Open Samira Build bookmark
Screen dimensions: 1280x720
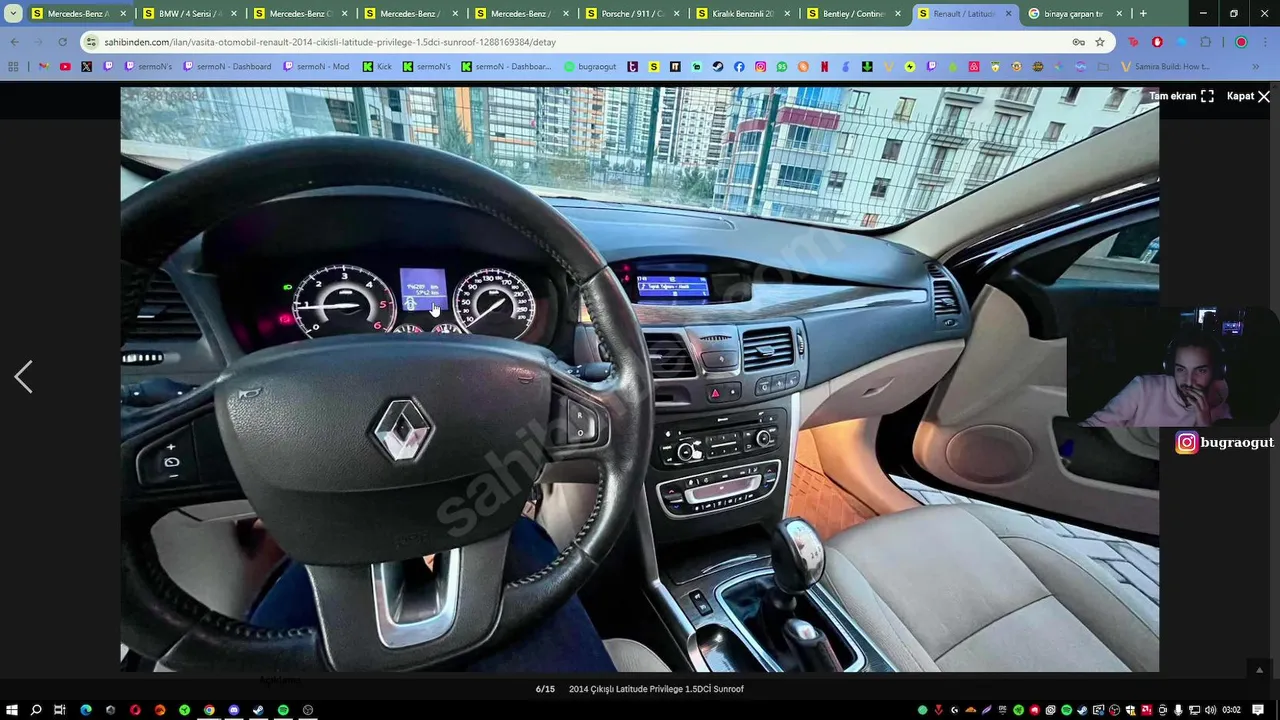coord(1165,67)
